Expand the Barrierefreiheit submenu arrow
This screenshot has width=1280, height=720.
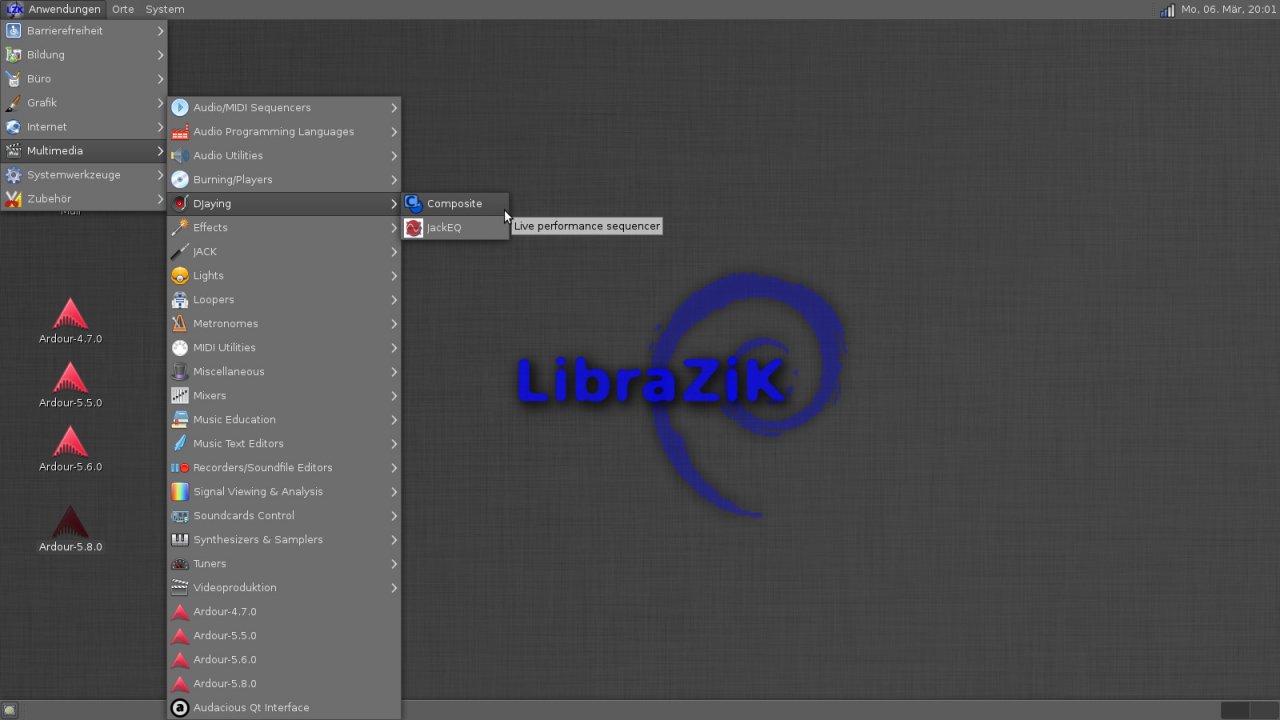pos(160,31)
